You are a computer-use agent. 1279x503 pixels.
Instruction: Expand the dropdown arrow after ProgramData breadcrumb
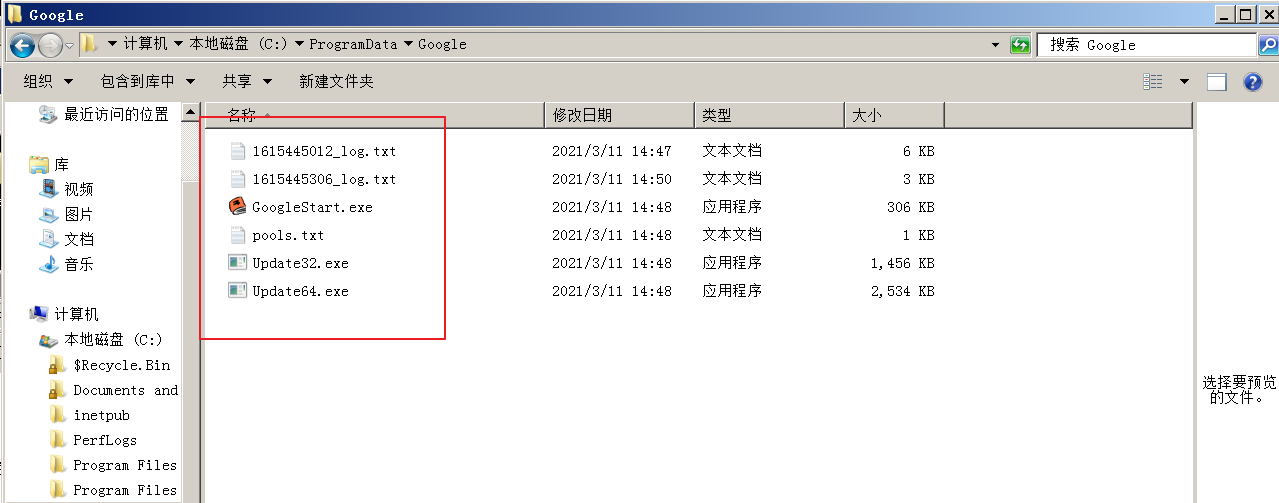407,44
